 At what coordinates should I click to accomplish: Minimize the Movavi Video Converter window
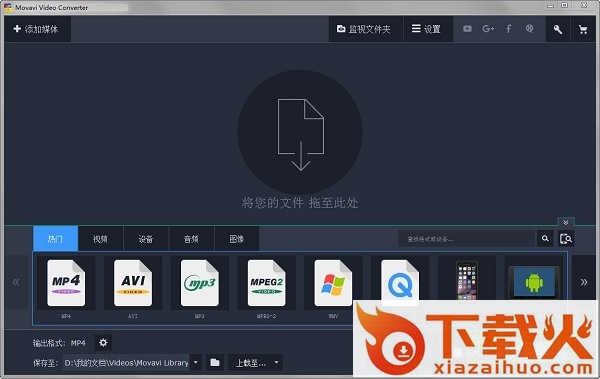pos(551,6)
